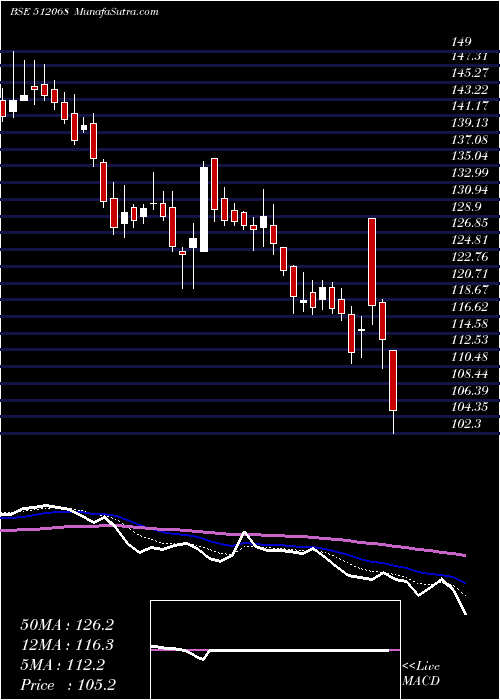Viewport: 500px width, 700px height.
Task: Click the 118.67 price label
Action: pos(470,290)
